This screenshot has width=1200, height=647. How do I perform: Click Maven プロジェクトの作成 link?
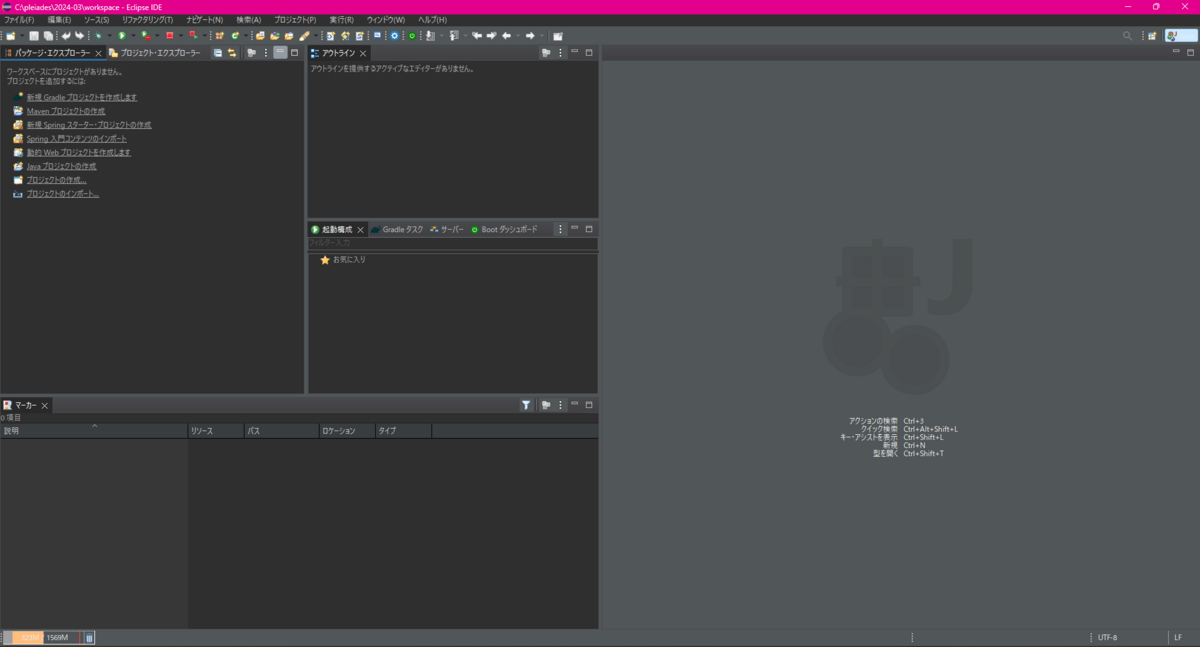click(x=66, y=111)
